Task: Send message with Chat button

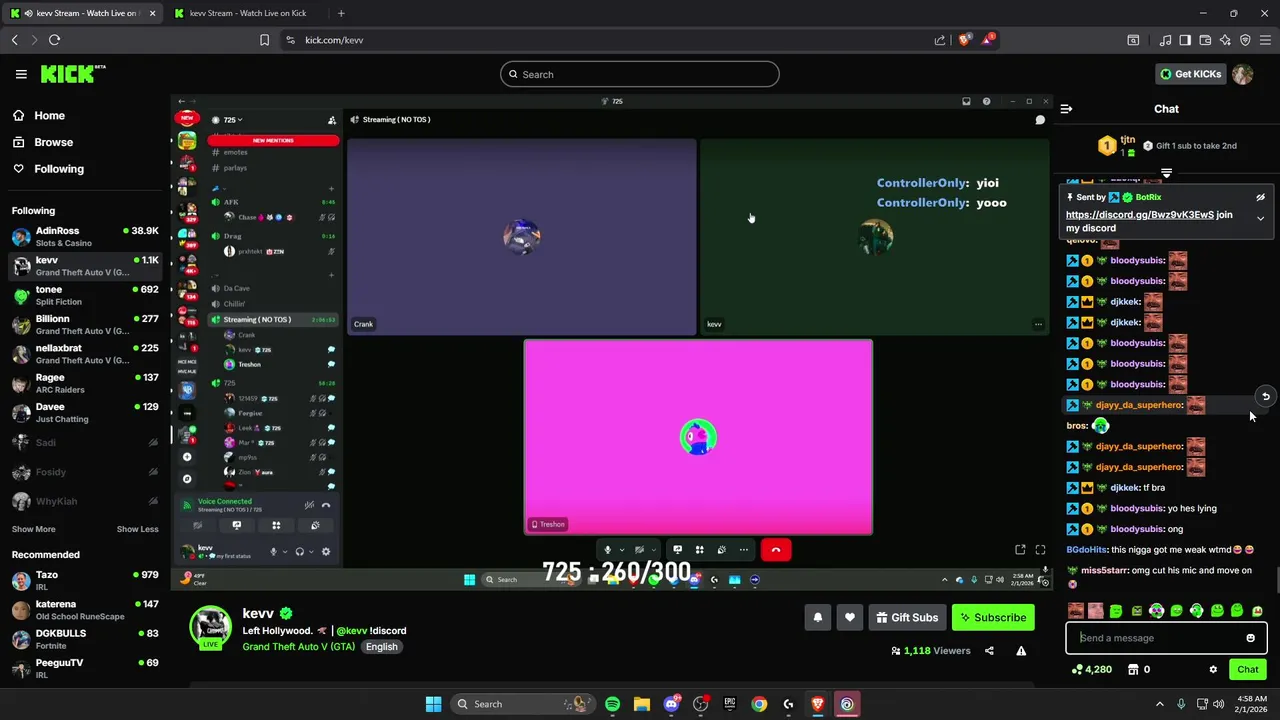Action: pos(1248,670)
